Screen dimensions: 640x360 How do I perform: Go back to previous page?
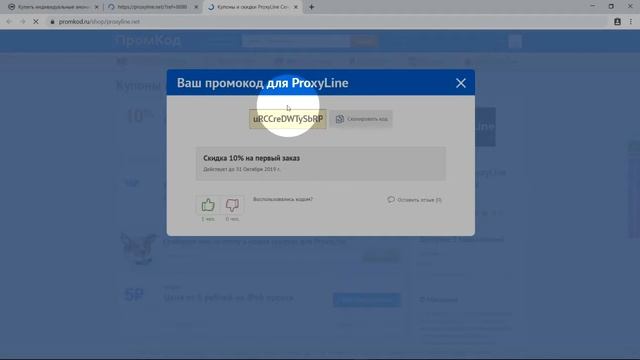tap(9, 22)
